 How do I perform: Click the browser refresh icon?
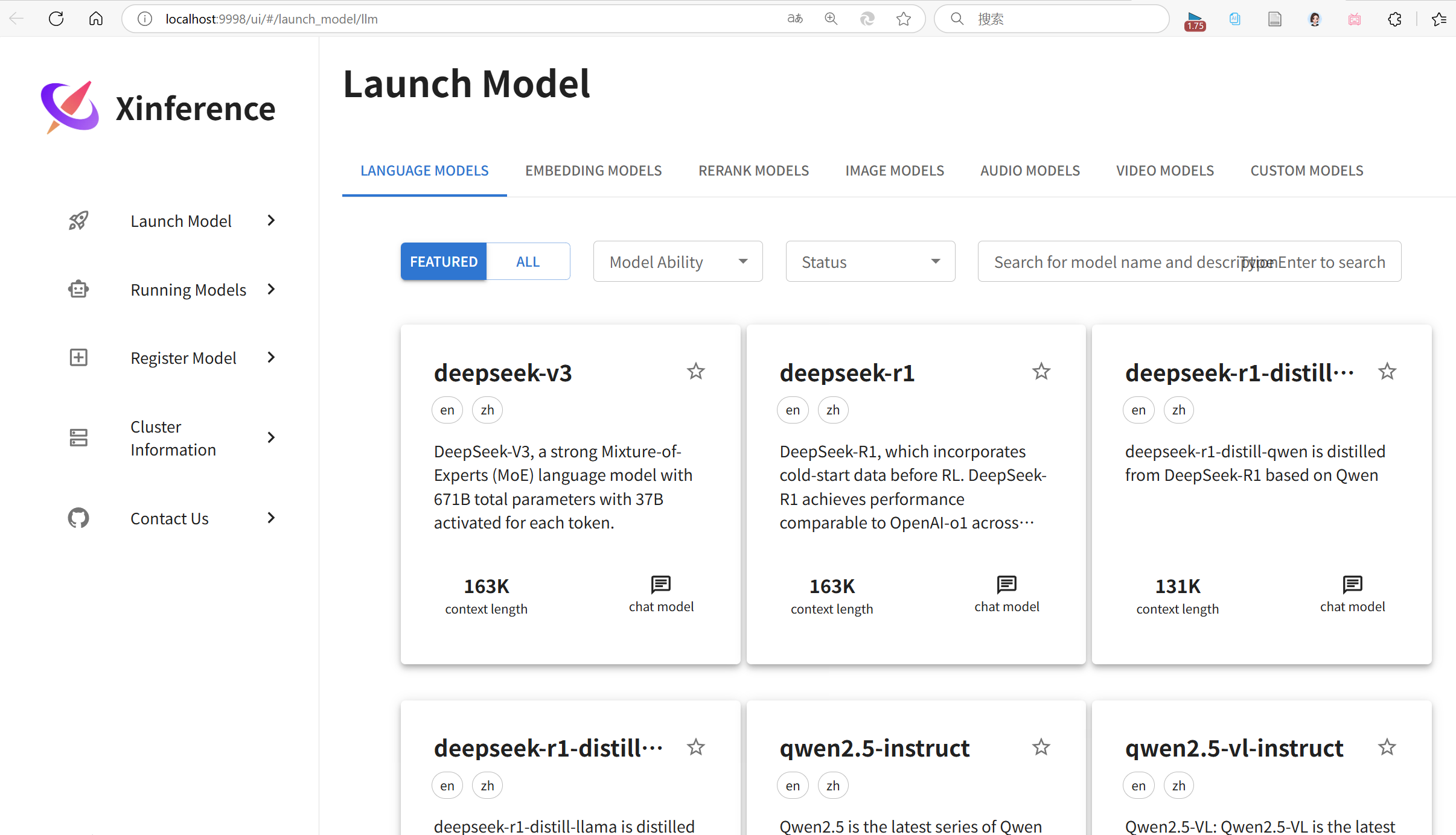point(56,19)
